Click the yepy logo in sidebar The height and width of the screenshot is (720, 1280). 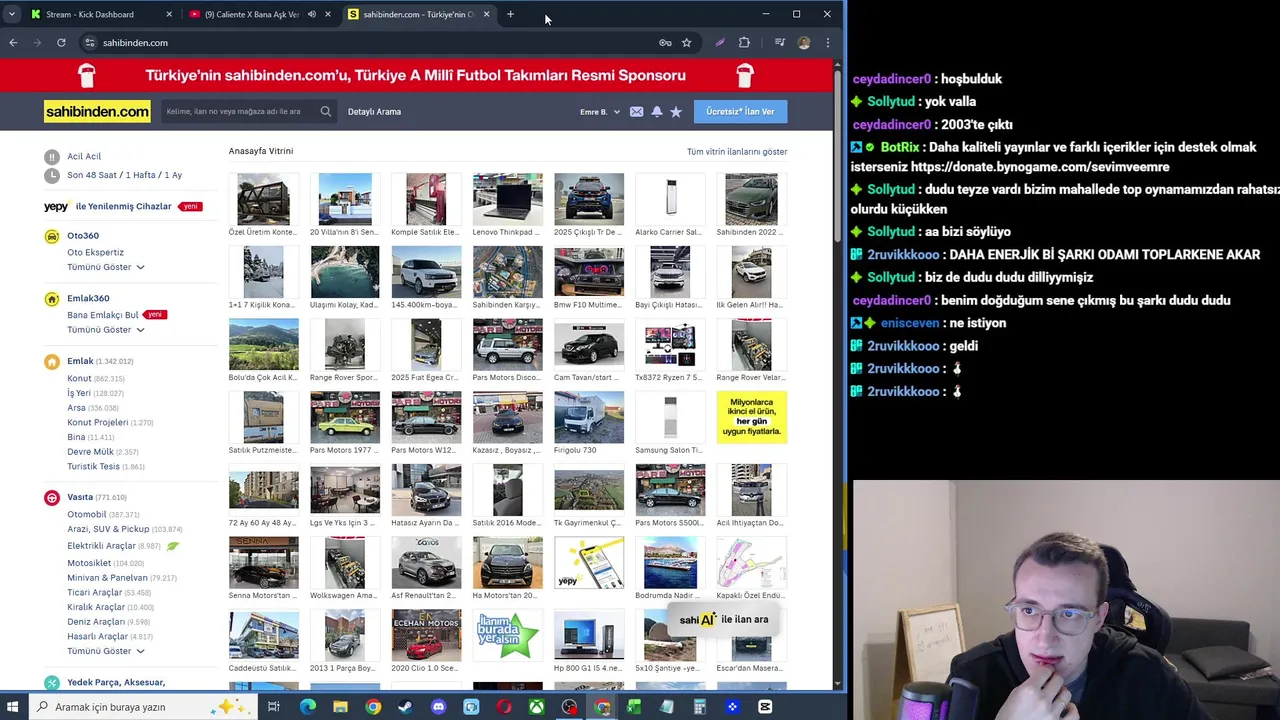coord(56,206)
